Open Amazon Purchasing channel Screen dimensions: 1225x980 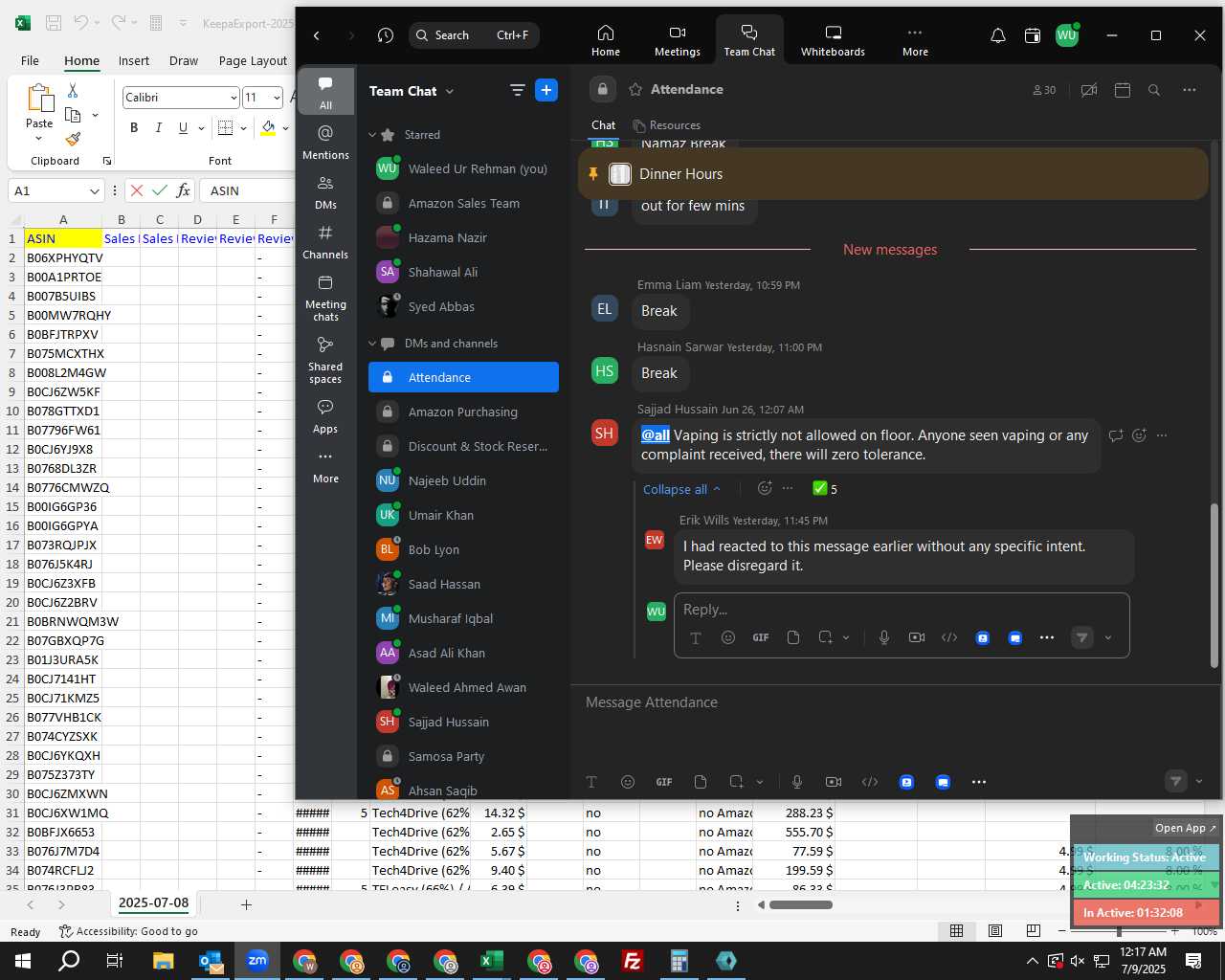tap(463, 412)
